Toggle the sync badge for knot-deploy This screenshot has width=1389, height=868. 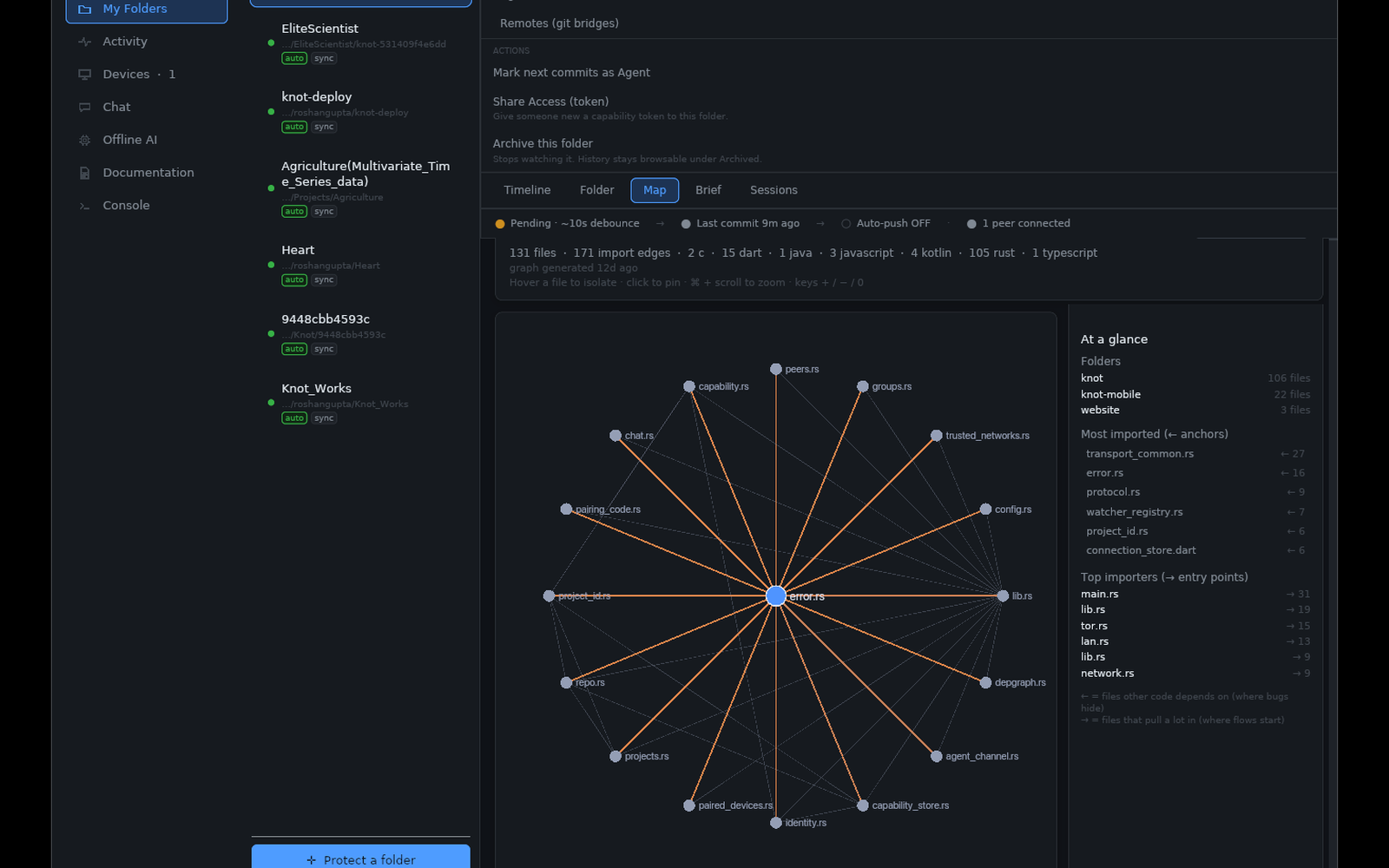click(x=324, y=127)
